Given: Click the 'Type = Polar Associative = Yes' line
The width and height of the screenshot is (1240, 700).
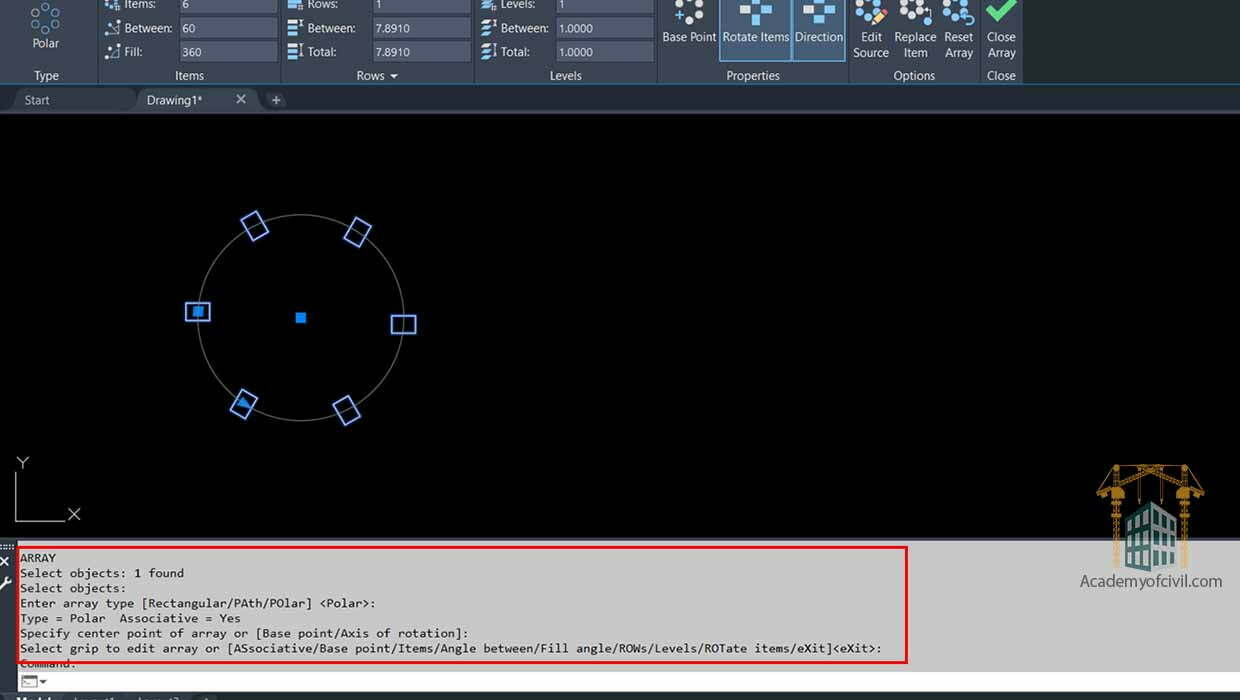Looking at the screenshot, I should tap(130, 618).
